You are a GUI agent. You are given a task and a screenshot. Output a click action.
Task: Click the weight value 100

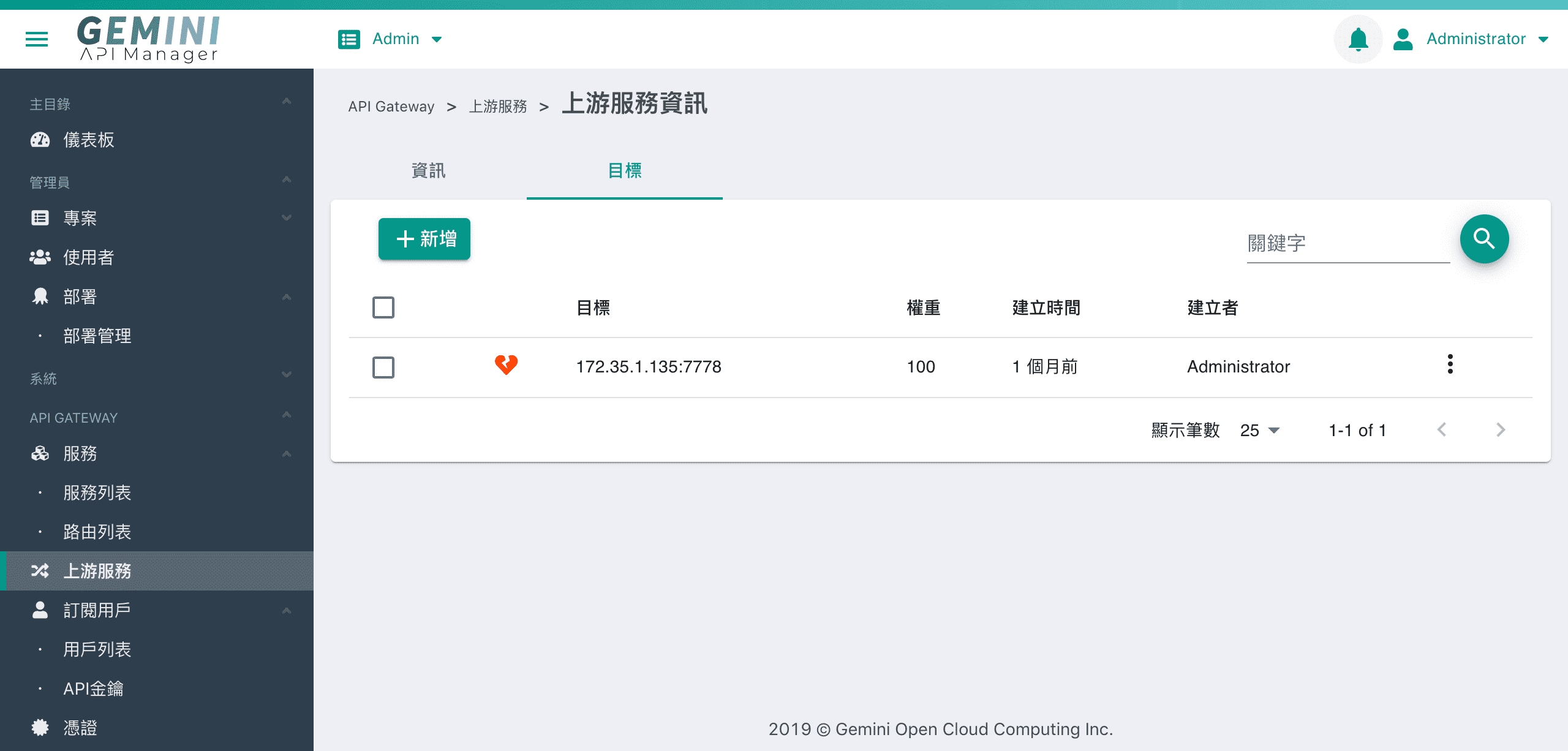[x=921, y=367]
